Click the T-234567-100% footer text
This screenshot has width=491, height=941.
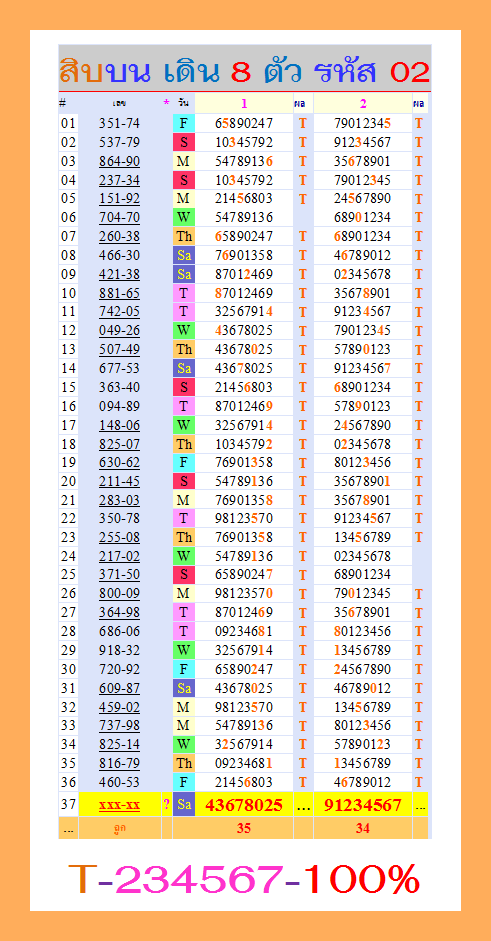click(x=244, y=880)
